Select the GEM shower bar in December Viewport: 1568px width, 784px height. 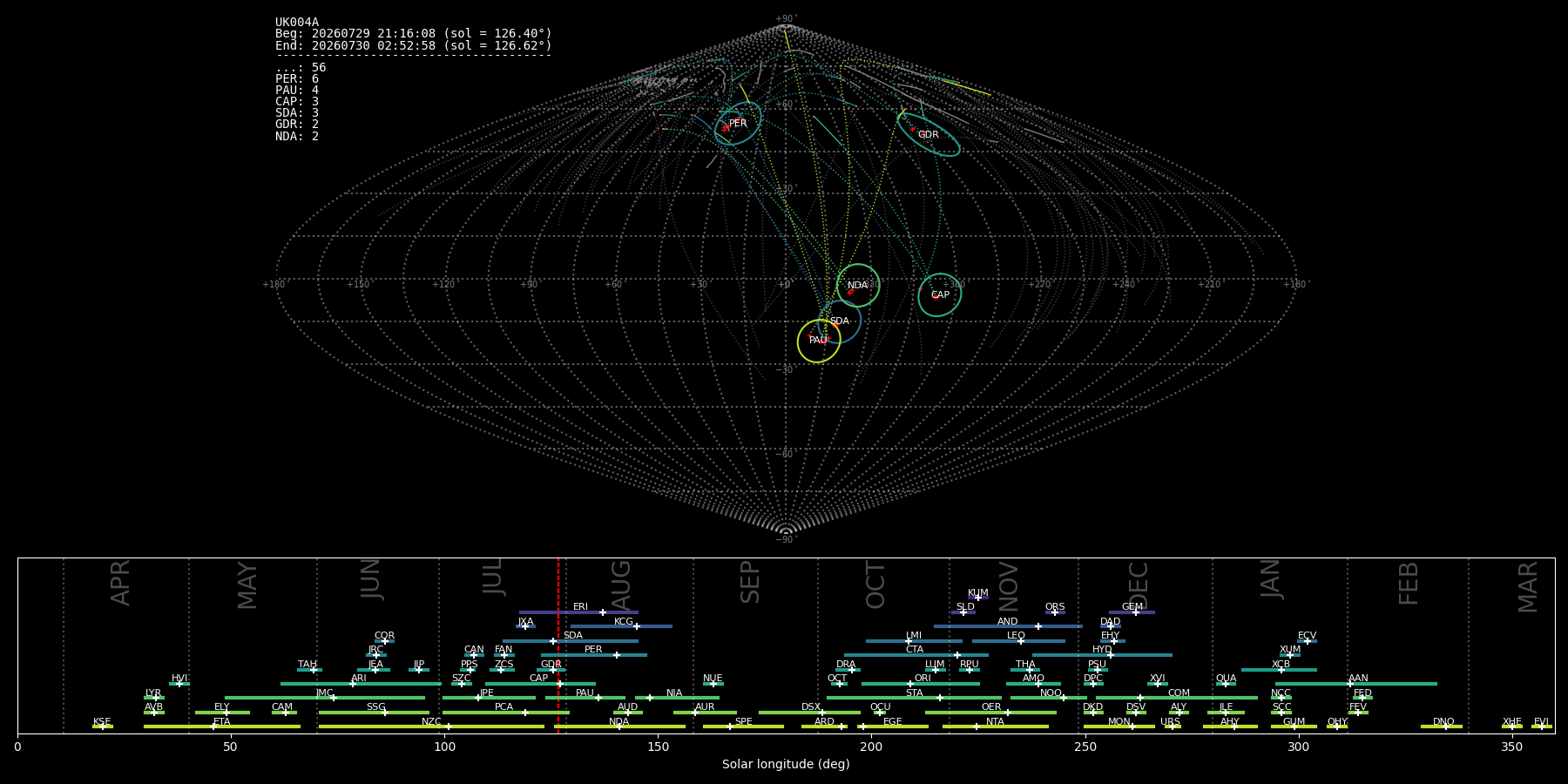pyautogui.click(x=1132, y=612)
